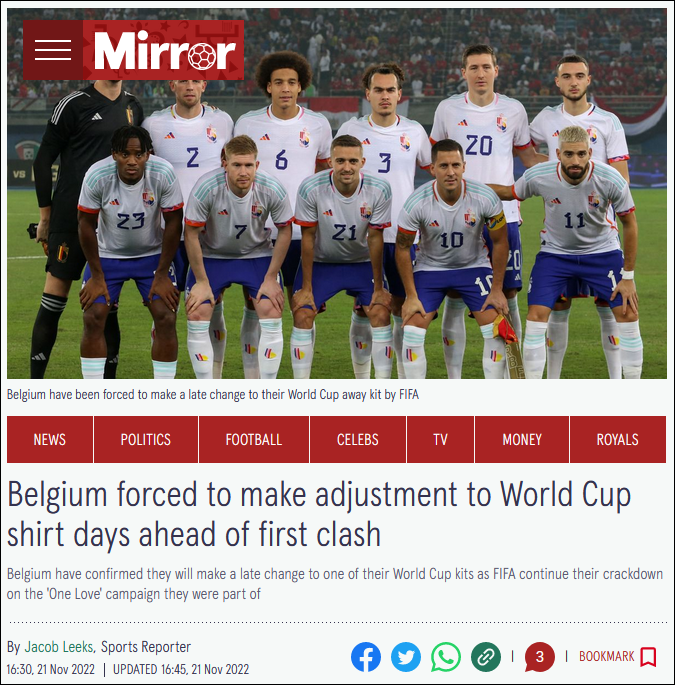
Task: Copy article link with chain icon
Action: tap(486, 657)
